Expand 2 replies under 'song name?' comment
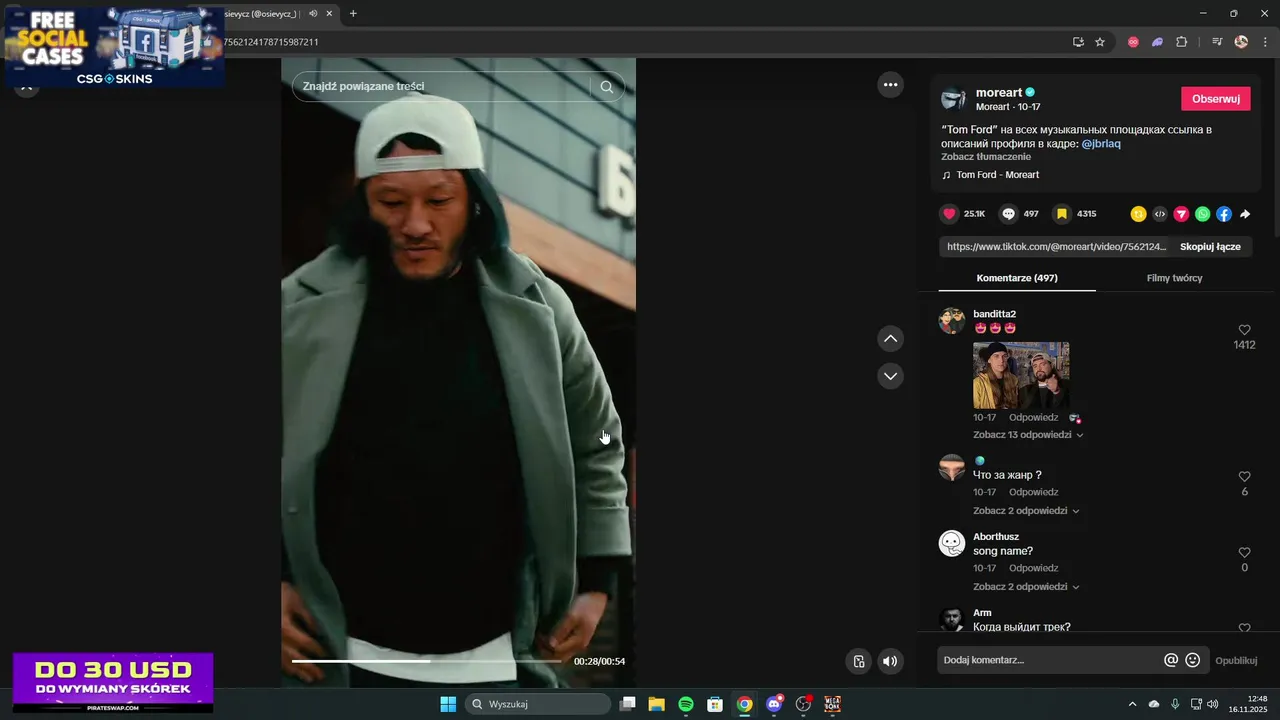1280x720 pixels. tap(1026, 587)
